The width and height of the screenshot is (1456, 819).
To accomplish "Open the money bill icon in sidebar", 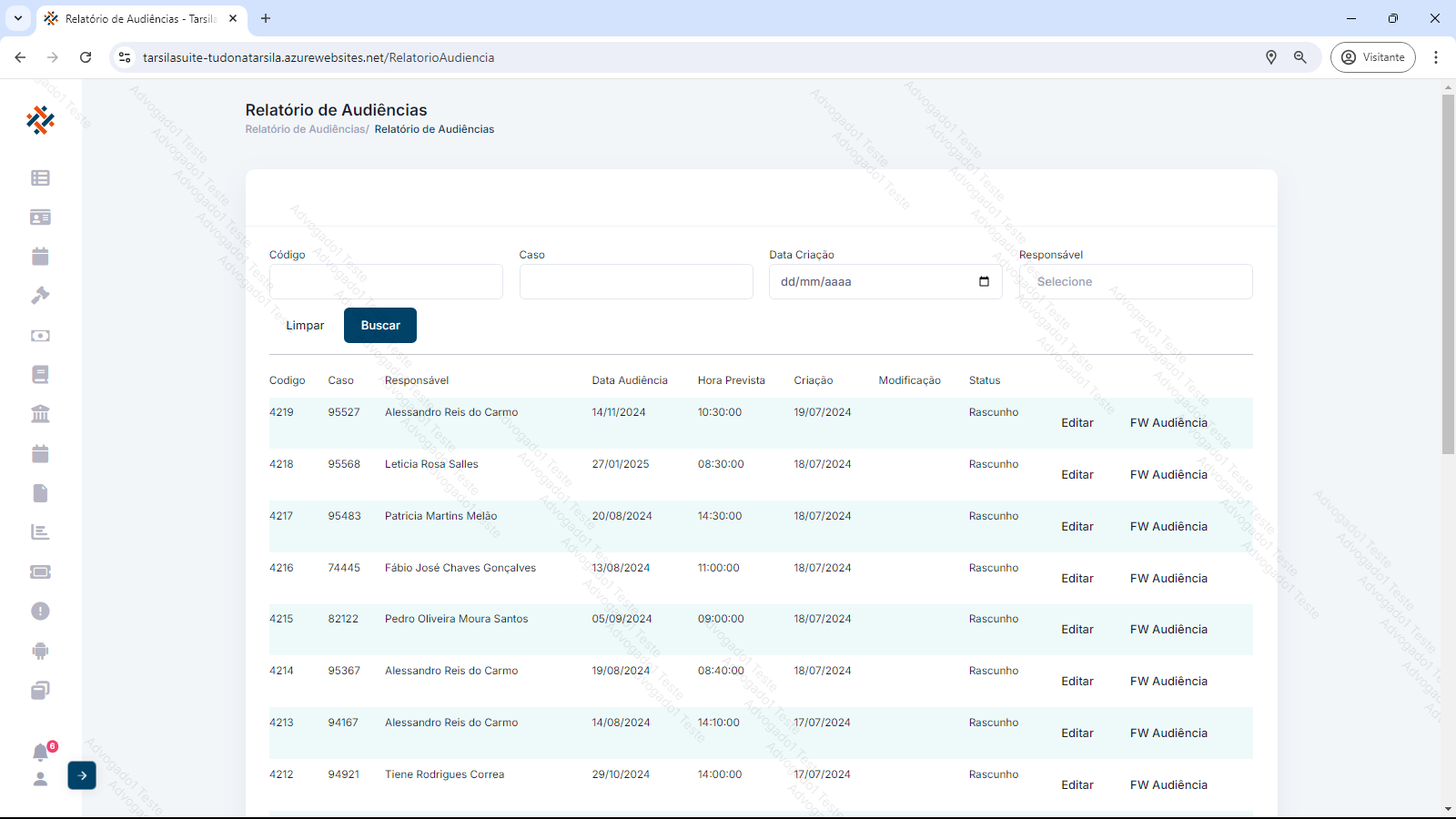I will coord(40,336).
